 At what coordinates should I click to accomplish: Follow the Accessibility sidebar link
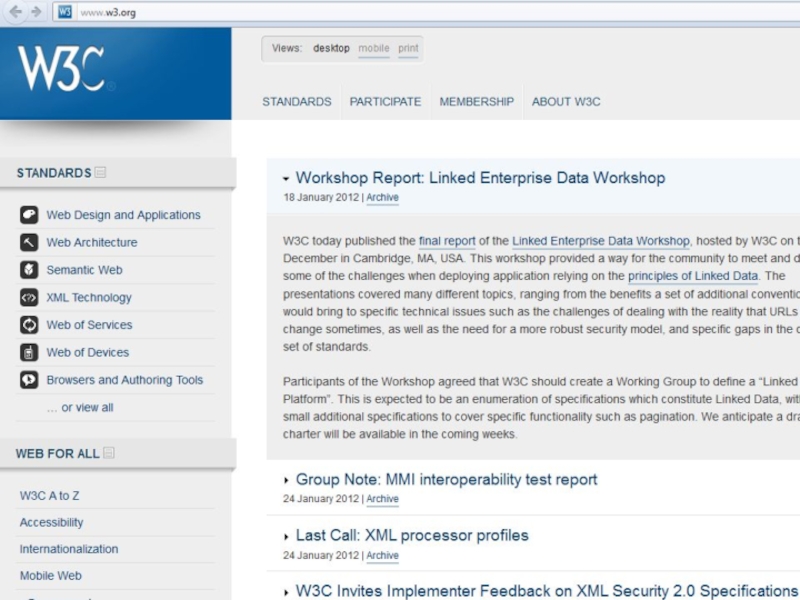[x=51, y=522]
